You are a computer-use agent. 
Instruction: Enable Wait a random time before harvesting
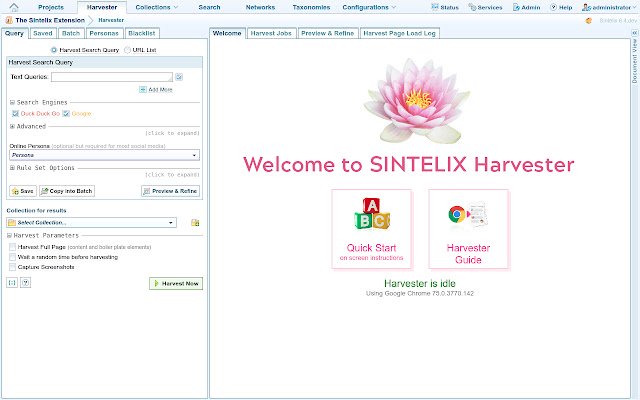[x=13, y=257]
